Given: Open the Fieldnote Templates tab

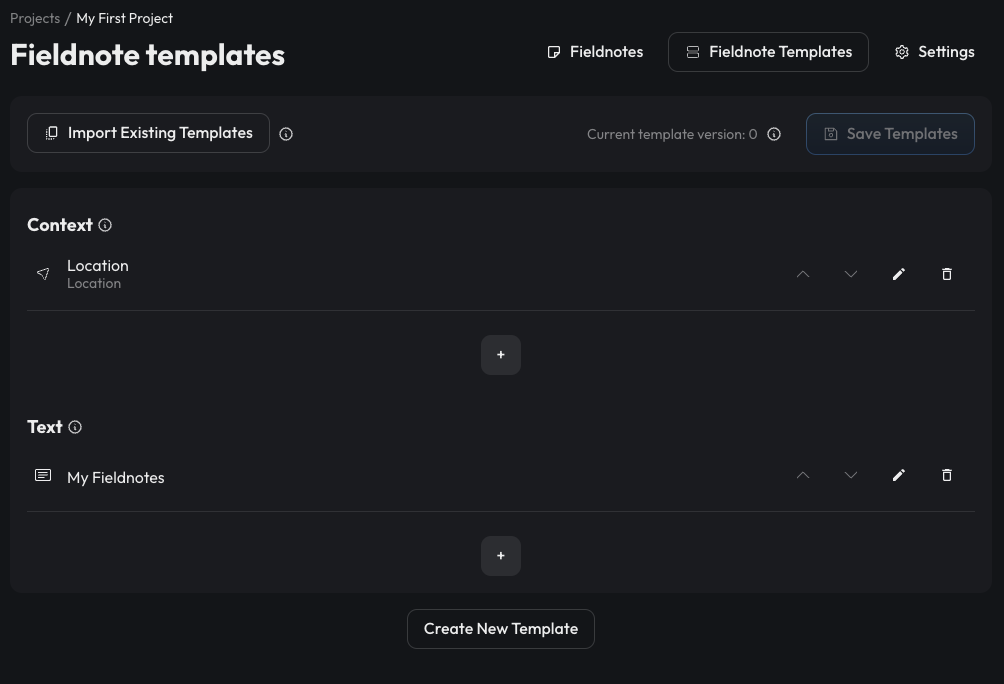Looking at the screenshot, I should tap(768, 52).
